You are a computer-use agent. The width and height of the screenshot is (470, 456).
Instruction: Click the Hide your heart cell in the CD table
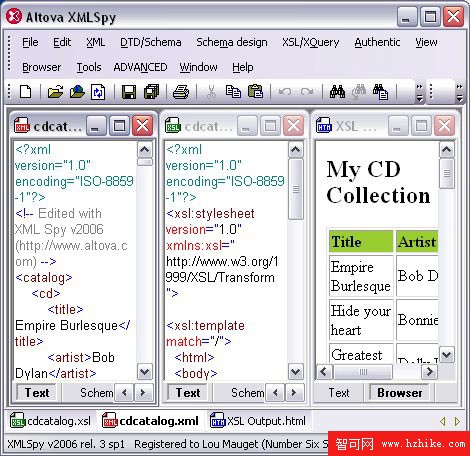pyautogui.click(x=361, y=320)
